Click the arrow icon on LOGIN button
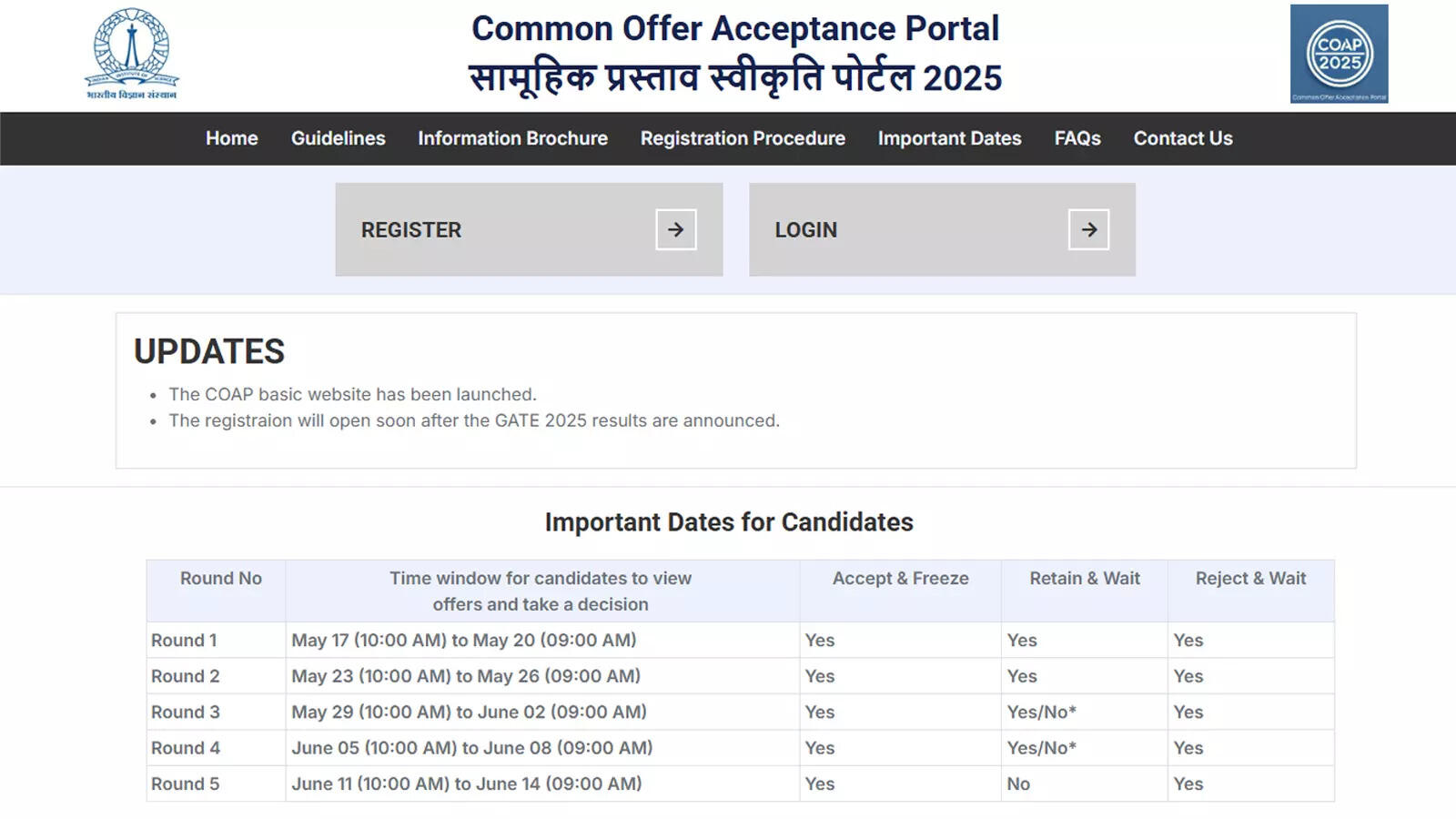Viewport: 1456px width, 819px height. [1087, 229]
